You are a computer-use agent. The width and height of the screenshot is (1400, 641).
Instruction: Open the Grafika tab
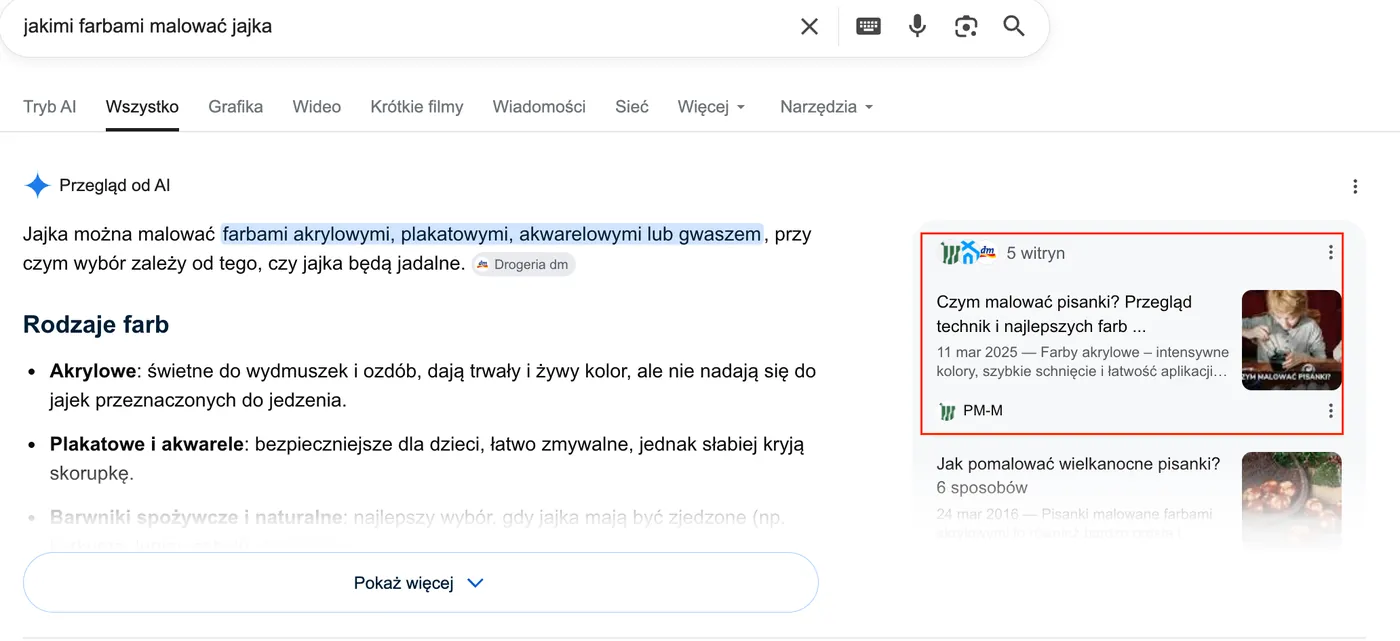236,107
